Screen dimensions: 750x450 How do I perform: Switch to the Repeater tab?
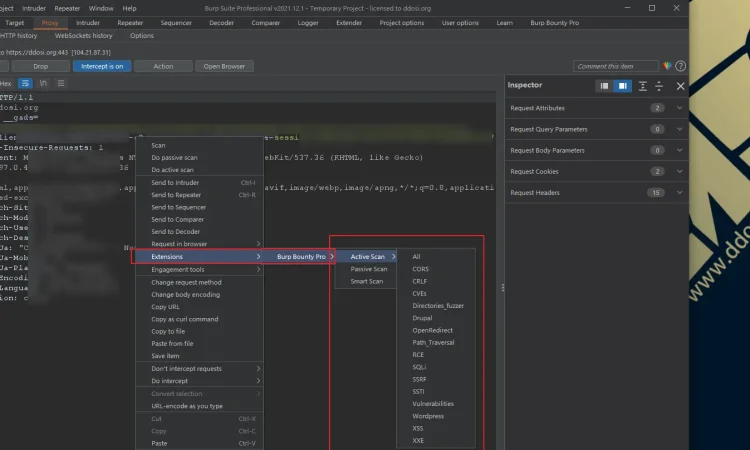(x=130, y=23)
